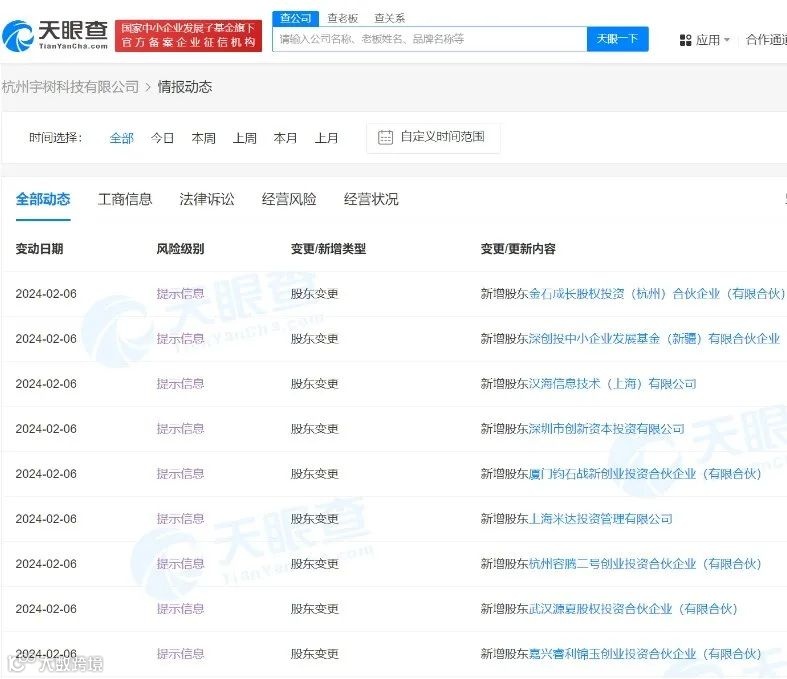Focus the company name search field
Screen dimensions: 787x679
point(430,39)
